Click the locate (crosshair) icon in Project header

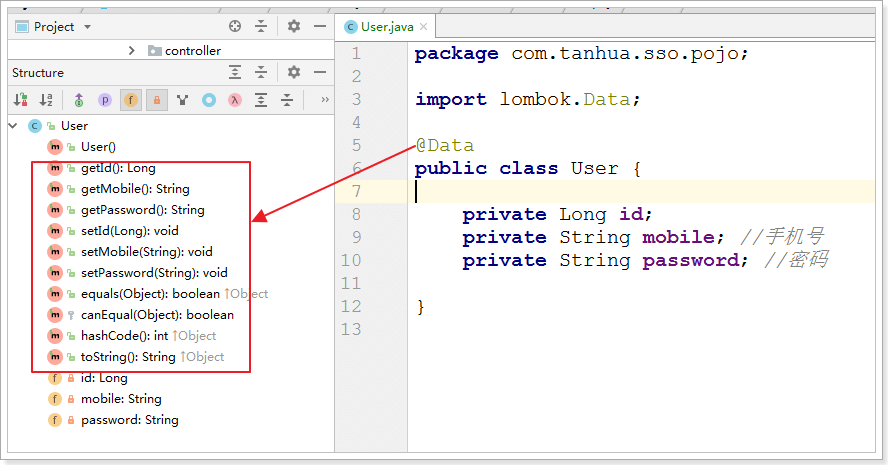tap(235, 26)
